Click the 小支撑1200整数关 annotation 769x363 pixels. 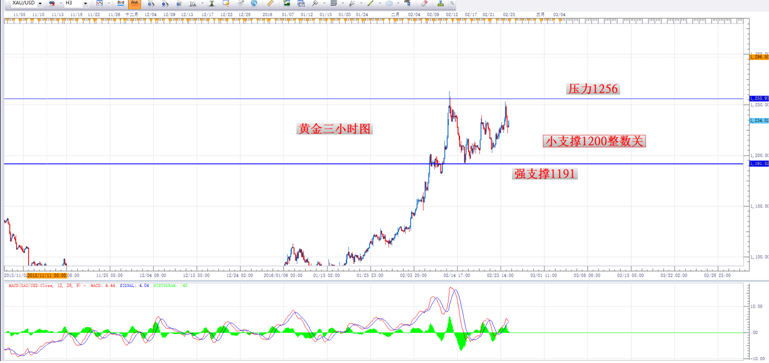point(594,141)
